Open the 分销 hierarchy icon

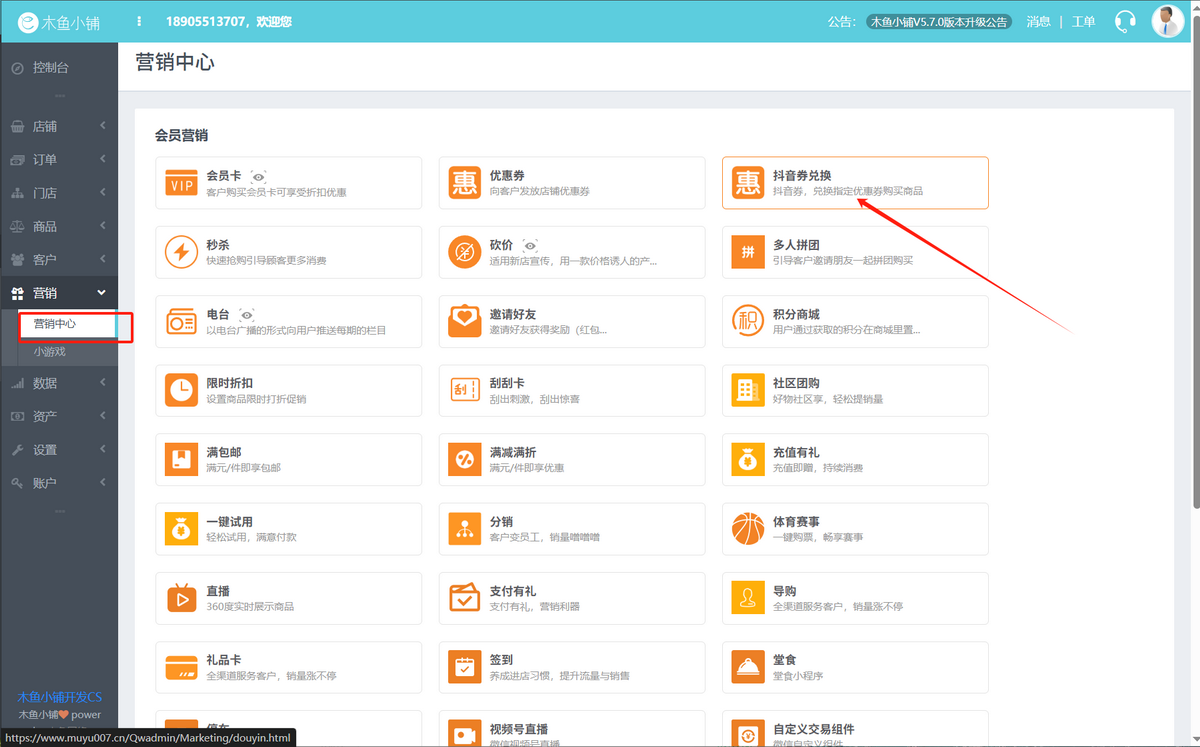point(465,529)
